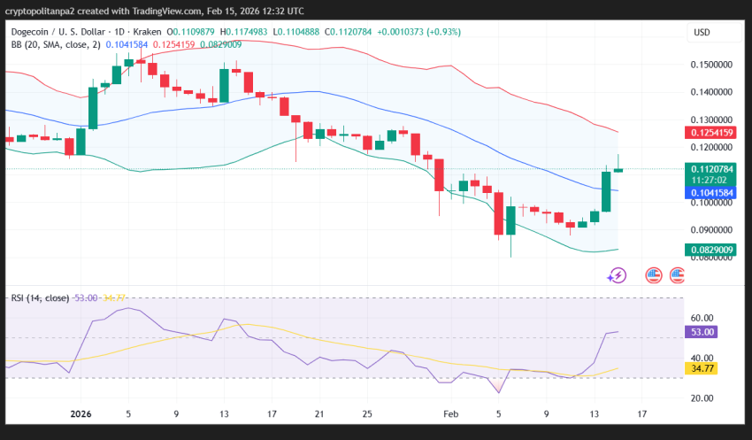Open the left US flag economic event

point(653,274)
